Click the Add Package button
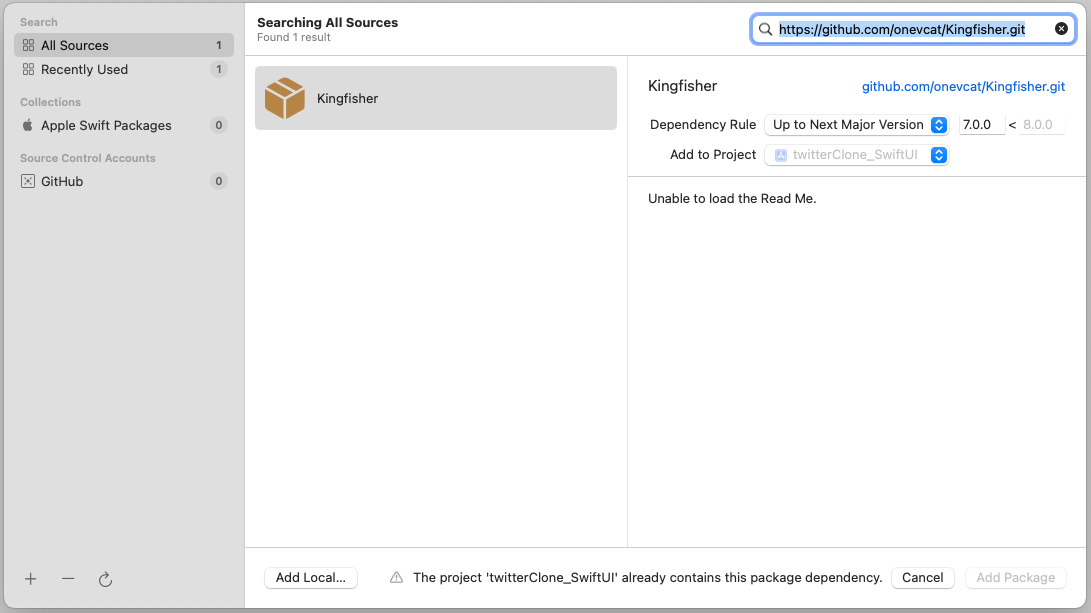 (x=1015, y=578)
